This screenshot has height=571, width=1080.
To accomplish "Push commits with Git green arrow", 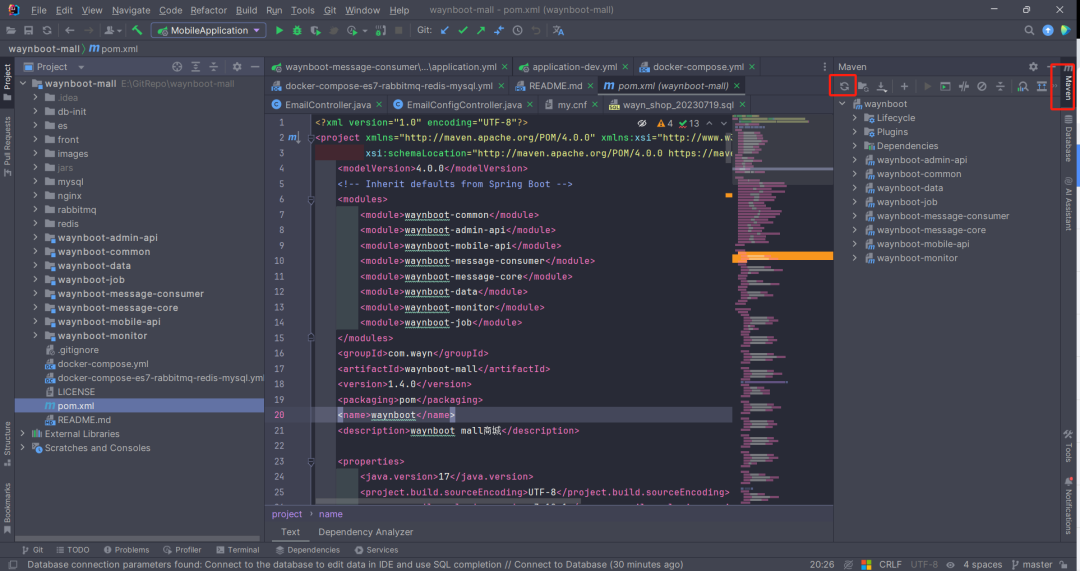I will 481,30.
